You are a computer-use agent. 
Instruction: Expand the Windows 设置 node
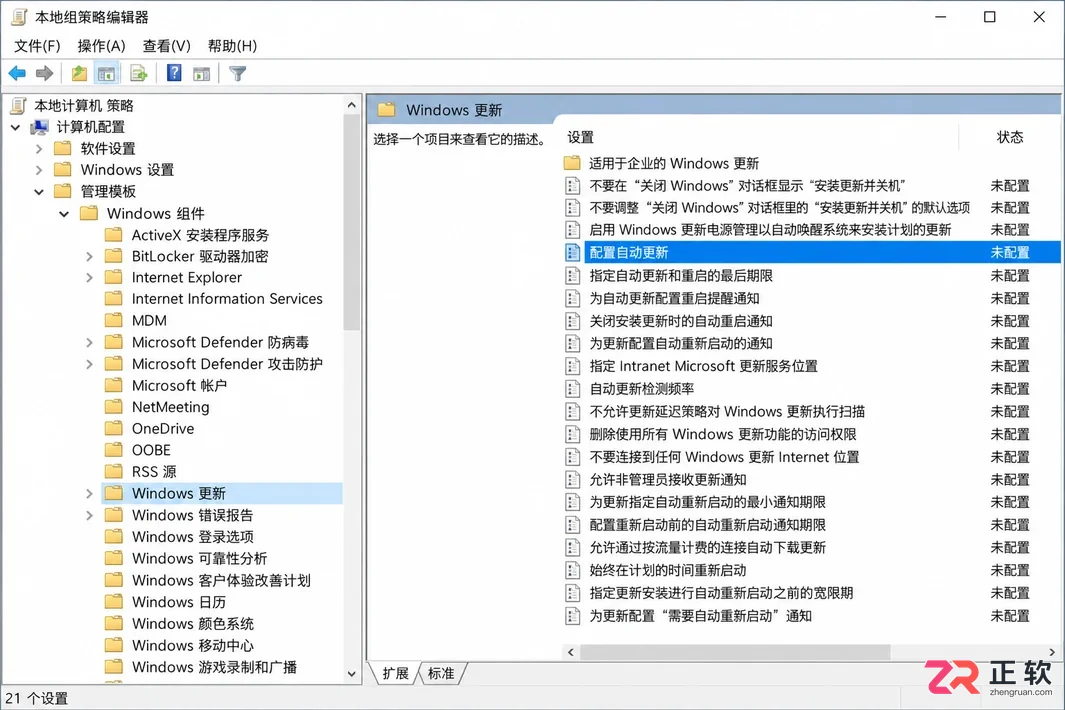click(39, 170)
